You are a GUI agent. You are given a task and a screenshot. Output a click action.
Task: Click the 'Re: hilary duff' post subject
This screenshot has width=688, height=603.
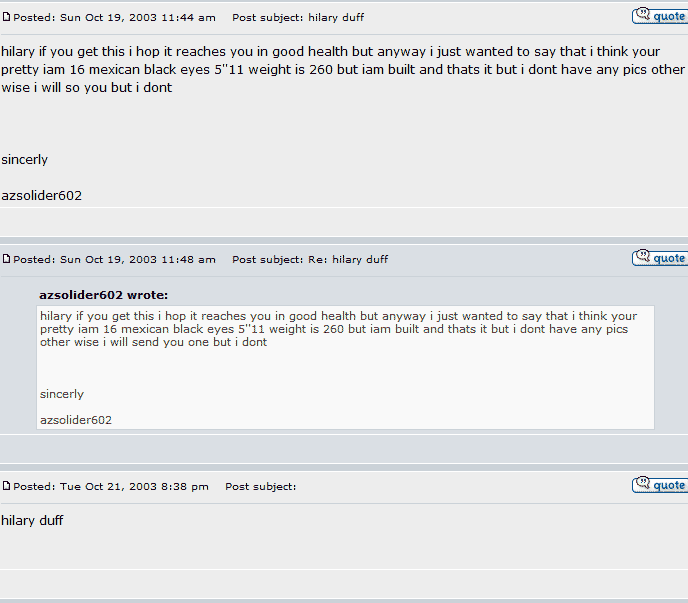click(x=348, y=259)
